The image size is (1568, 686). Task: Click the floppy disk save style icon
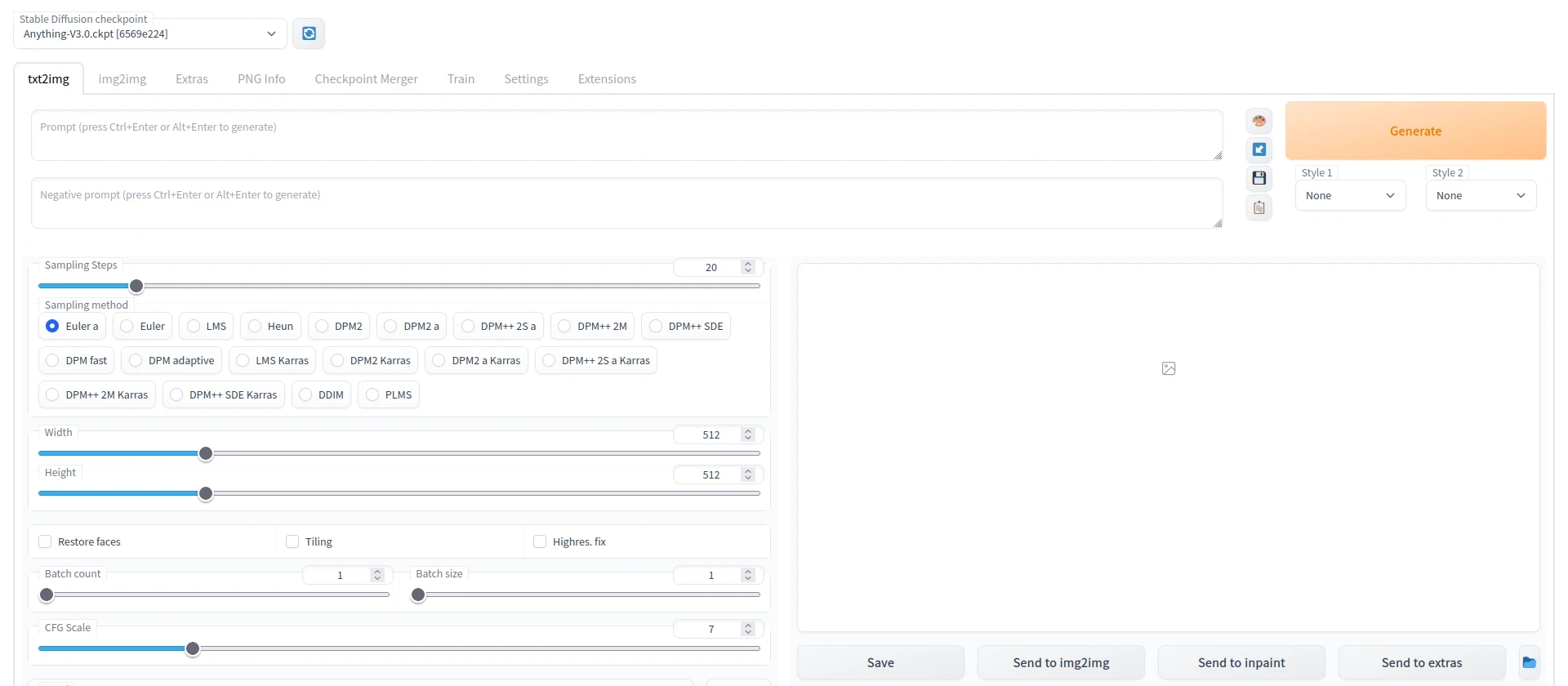click(x=1258, y=178)
